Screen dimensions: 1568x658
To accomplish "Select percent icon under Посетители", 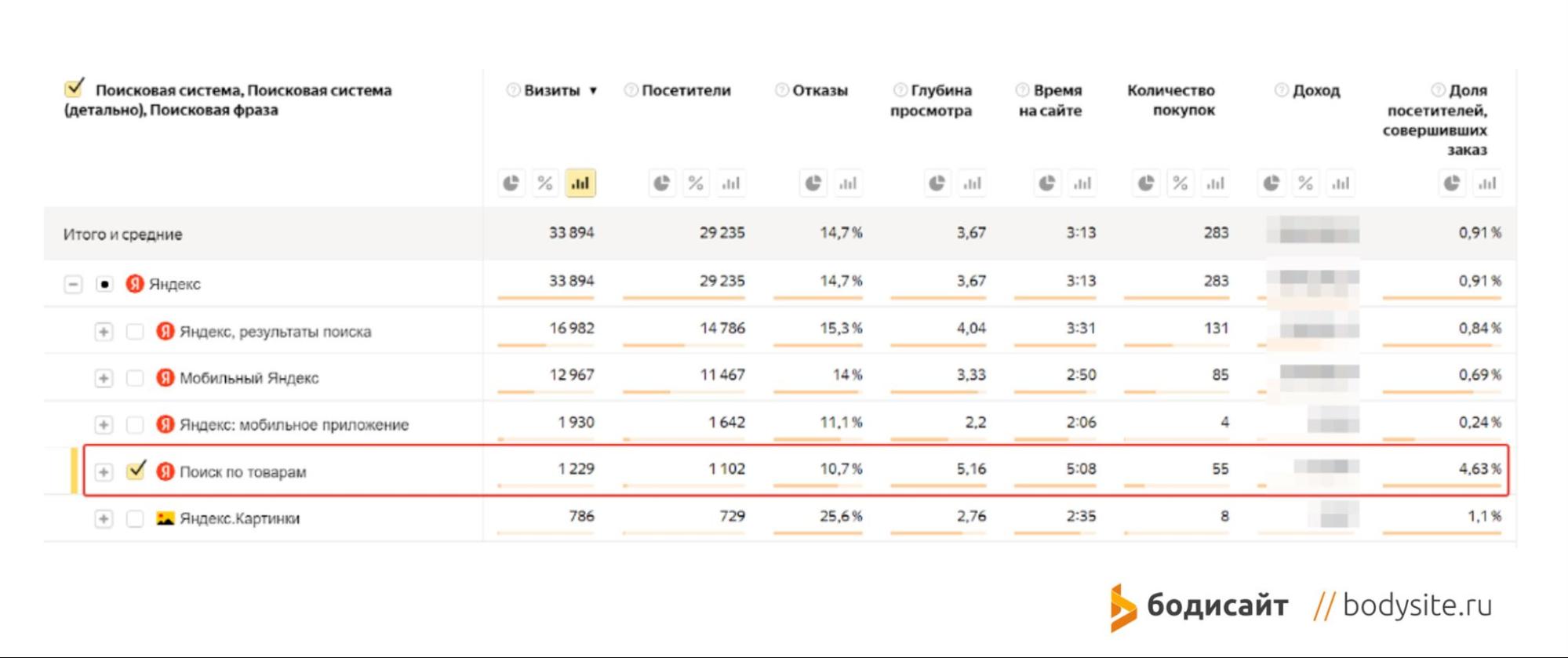I will [x=696, y=184].
